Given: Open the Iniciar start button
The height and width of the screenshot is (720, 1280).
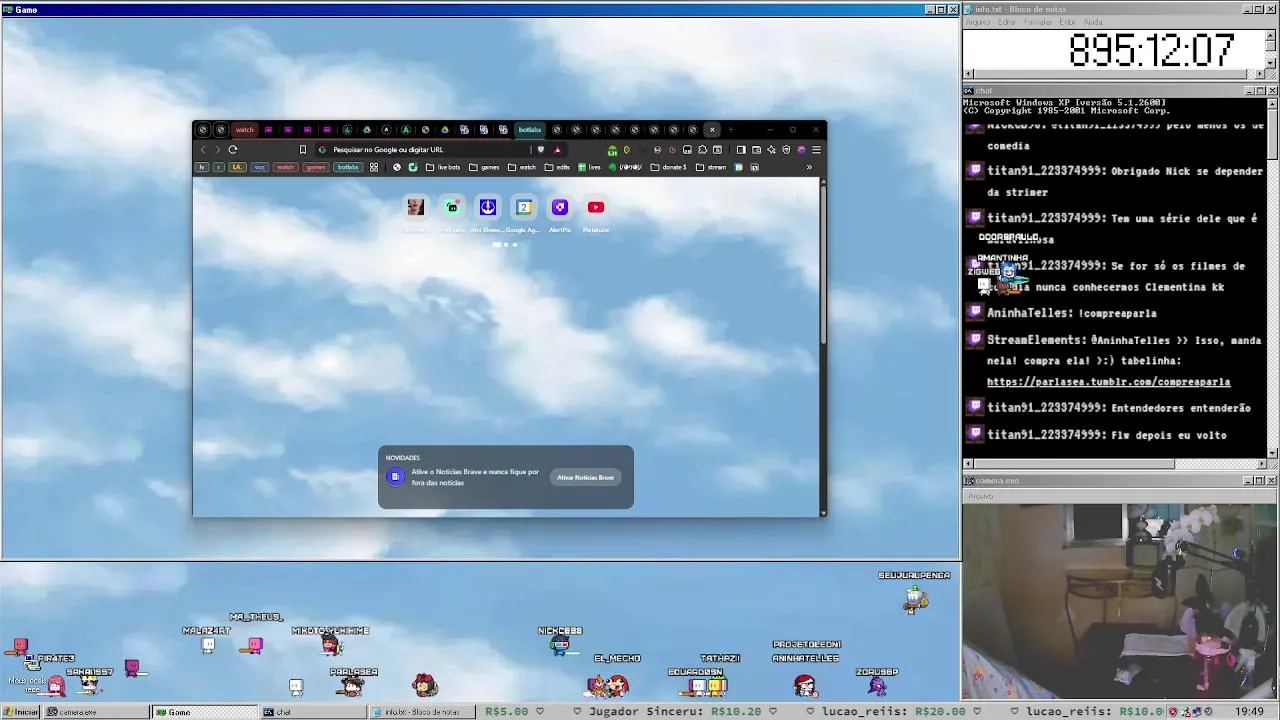Looking at the screenshot, I should pyautogui.click(x=20, y=712).
